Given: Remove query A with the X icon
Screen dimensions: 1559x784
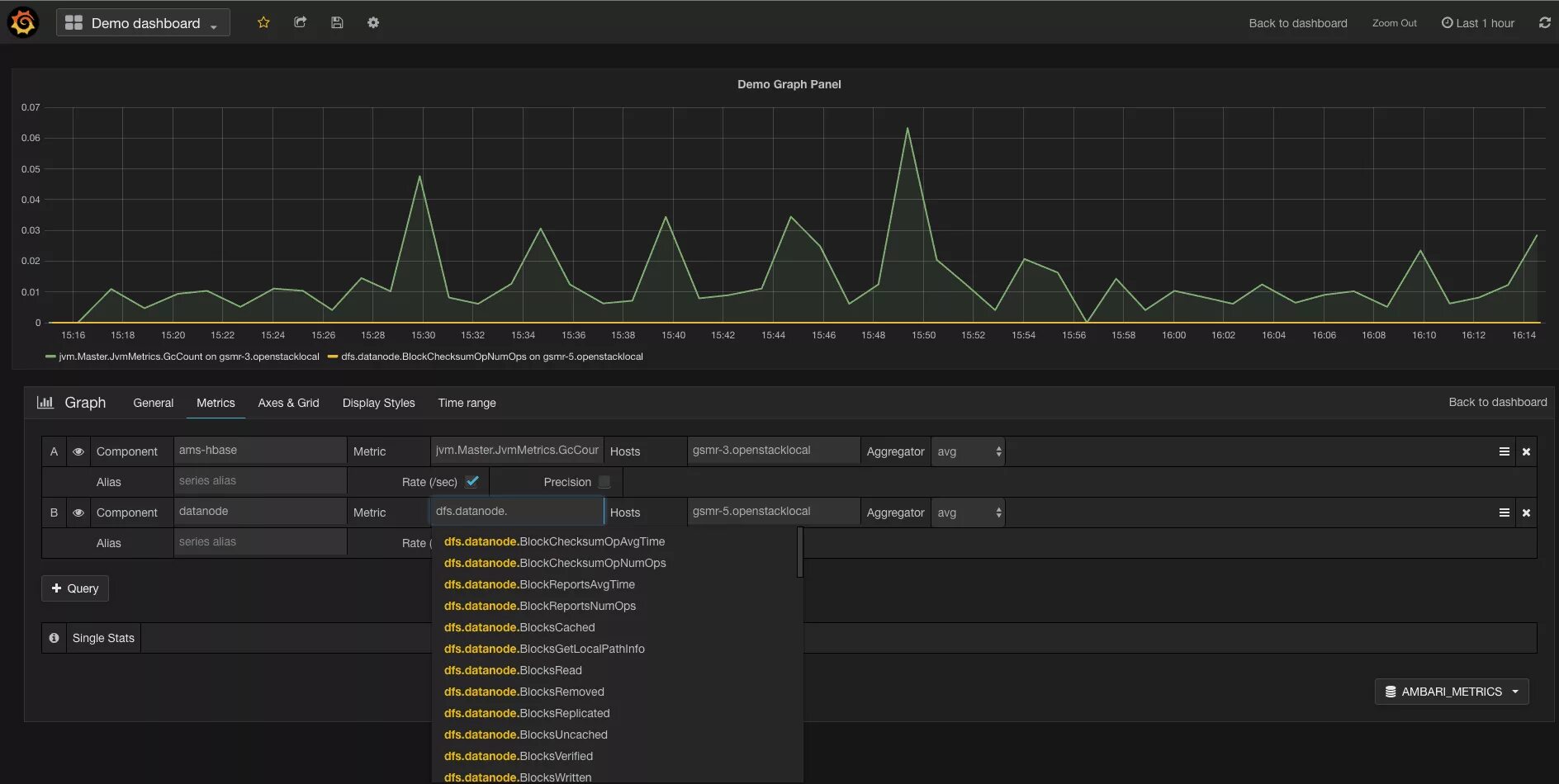Looking at the screenshot, I should [x=1526, y=451].
